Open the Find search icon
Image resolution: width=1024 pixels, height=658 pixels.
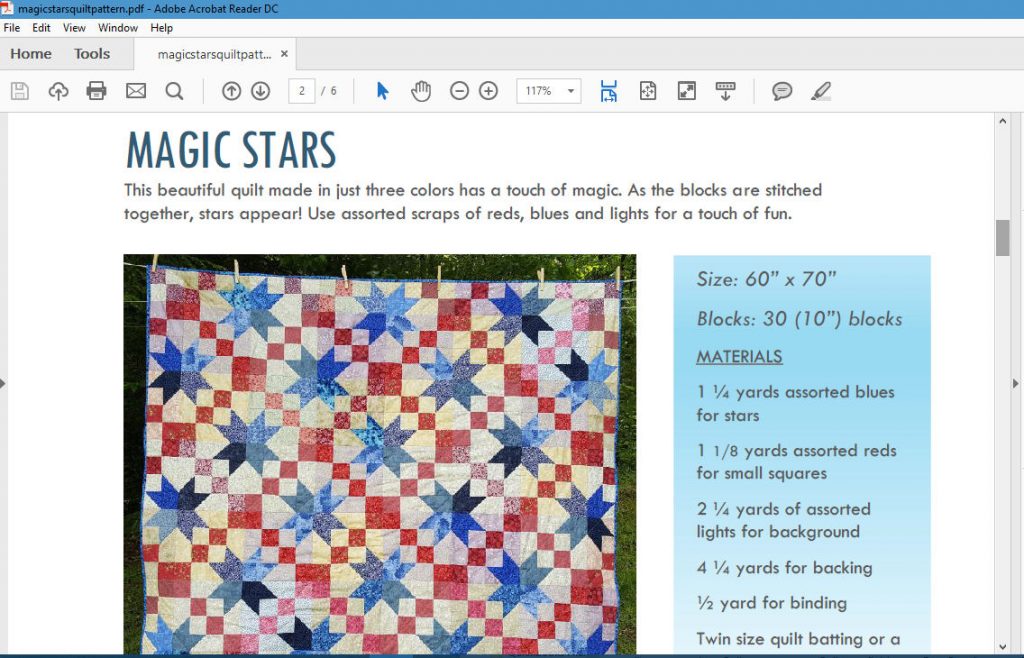175,90
